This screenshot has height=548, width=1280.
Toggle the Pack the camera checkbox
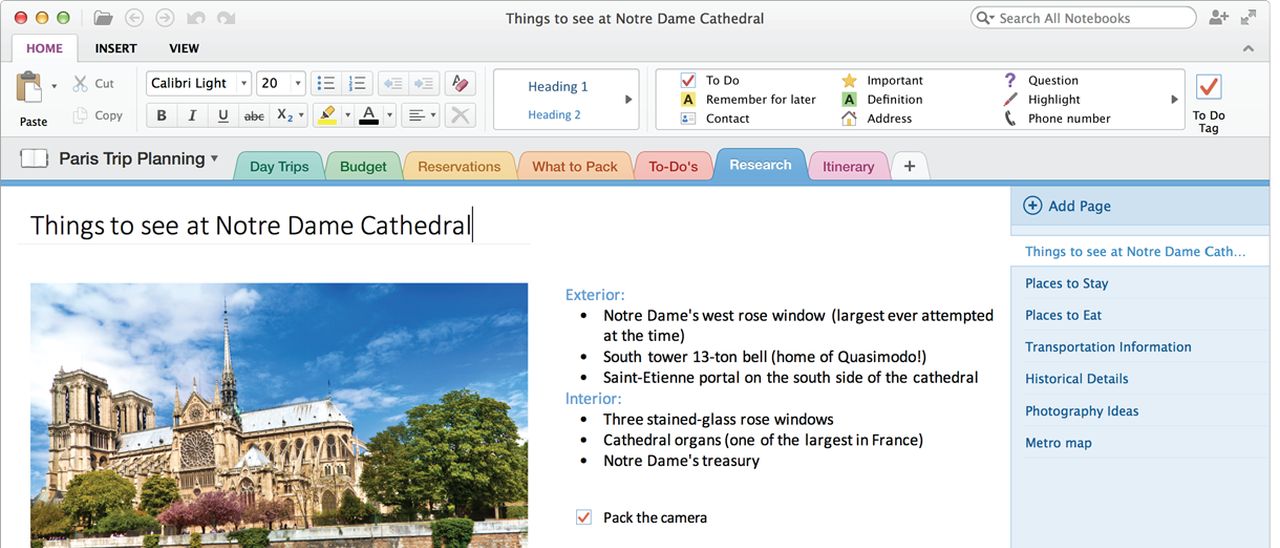pos(584,517)
